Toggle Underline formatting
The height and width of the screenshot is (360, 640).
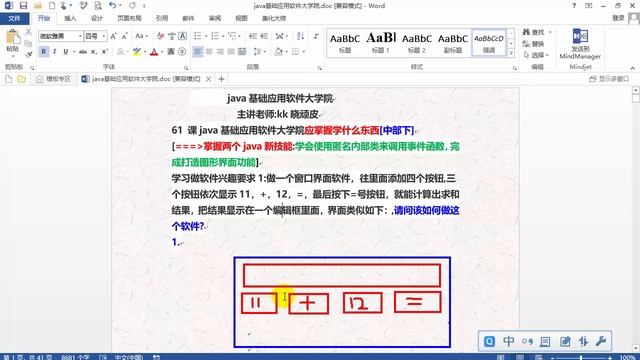pyautogui.click(x=65, y=51)
